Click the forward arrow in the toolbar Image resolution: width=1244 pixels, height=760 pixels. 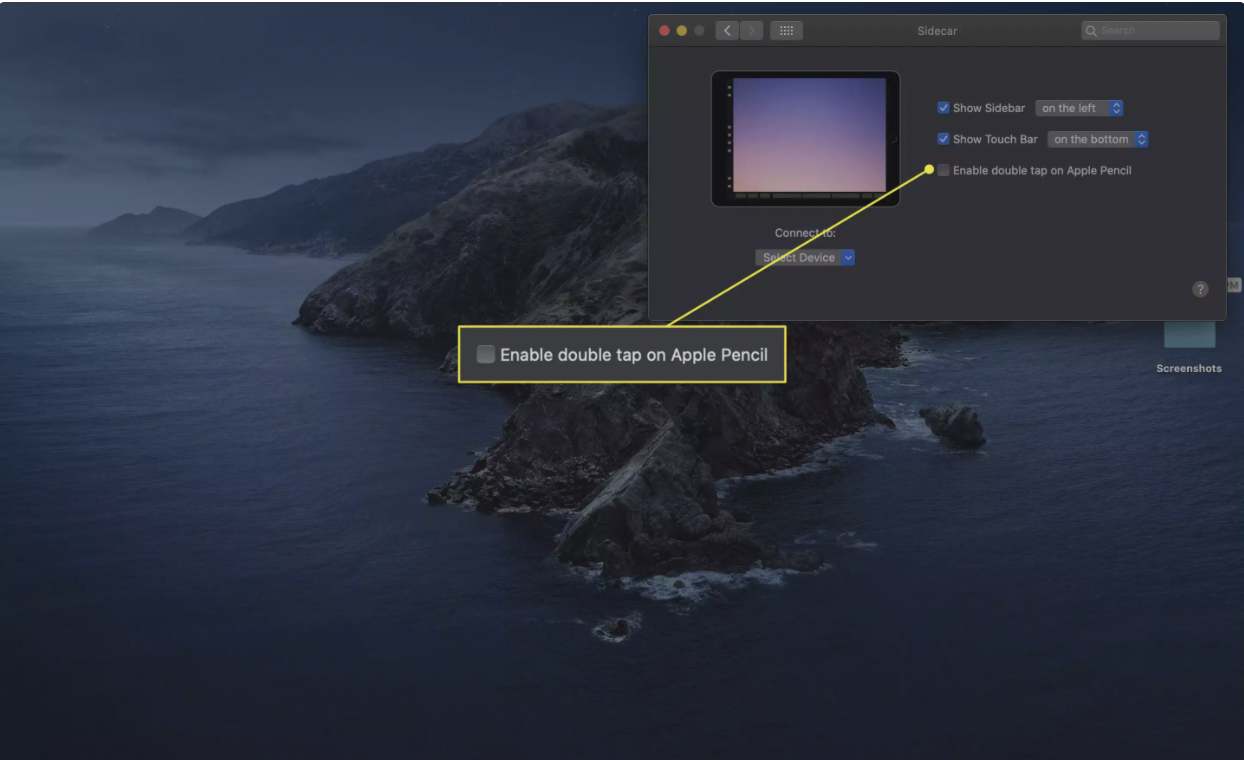pyautogui.click(x=750, y=30)
